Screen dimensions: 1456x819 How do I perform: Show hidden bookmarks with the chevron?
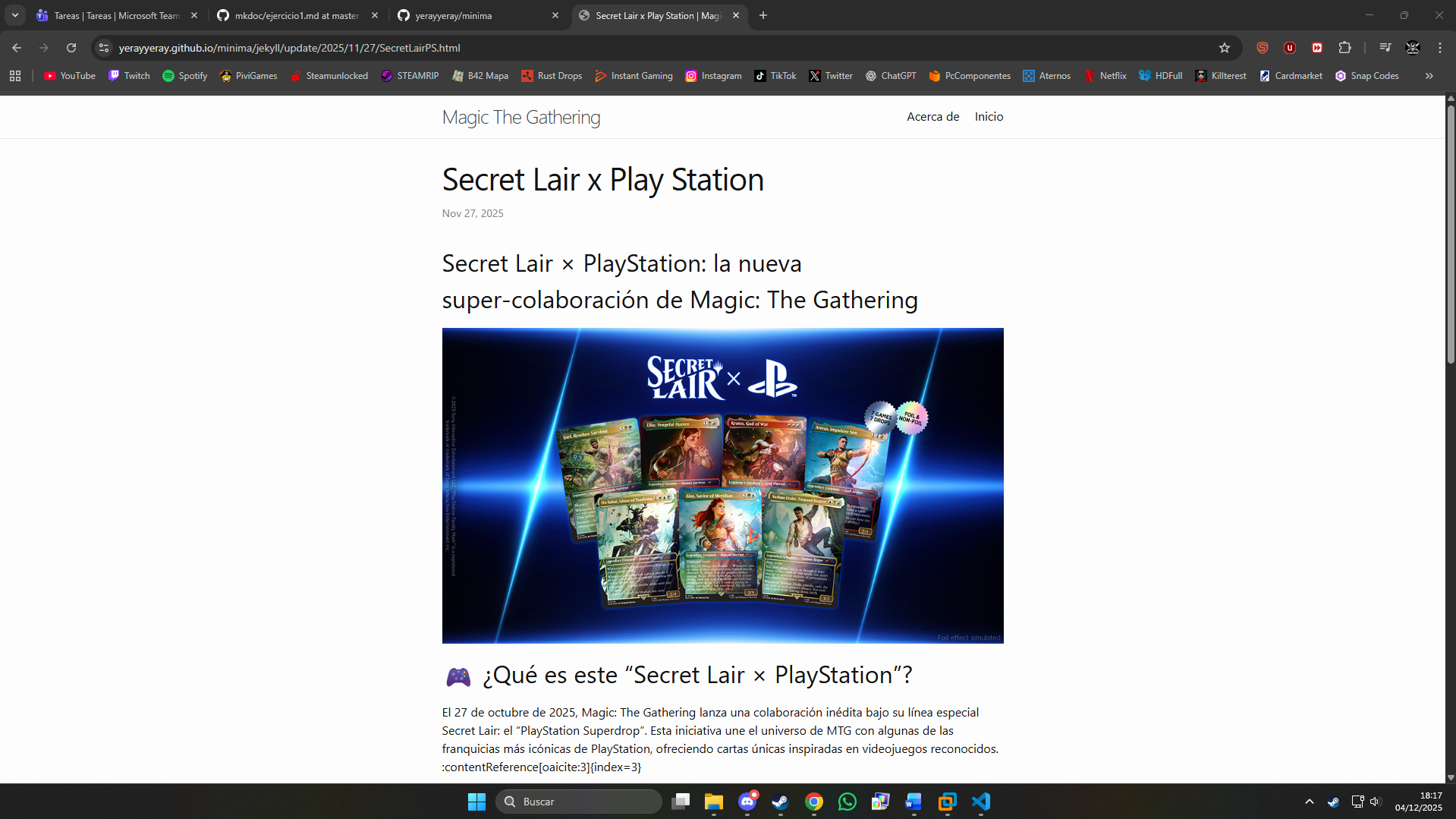pyautogui.click(x=1429, y=76)
